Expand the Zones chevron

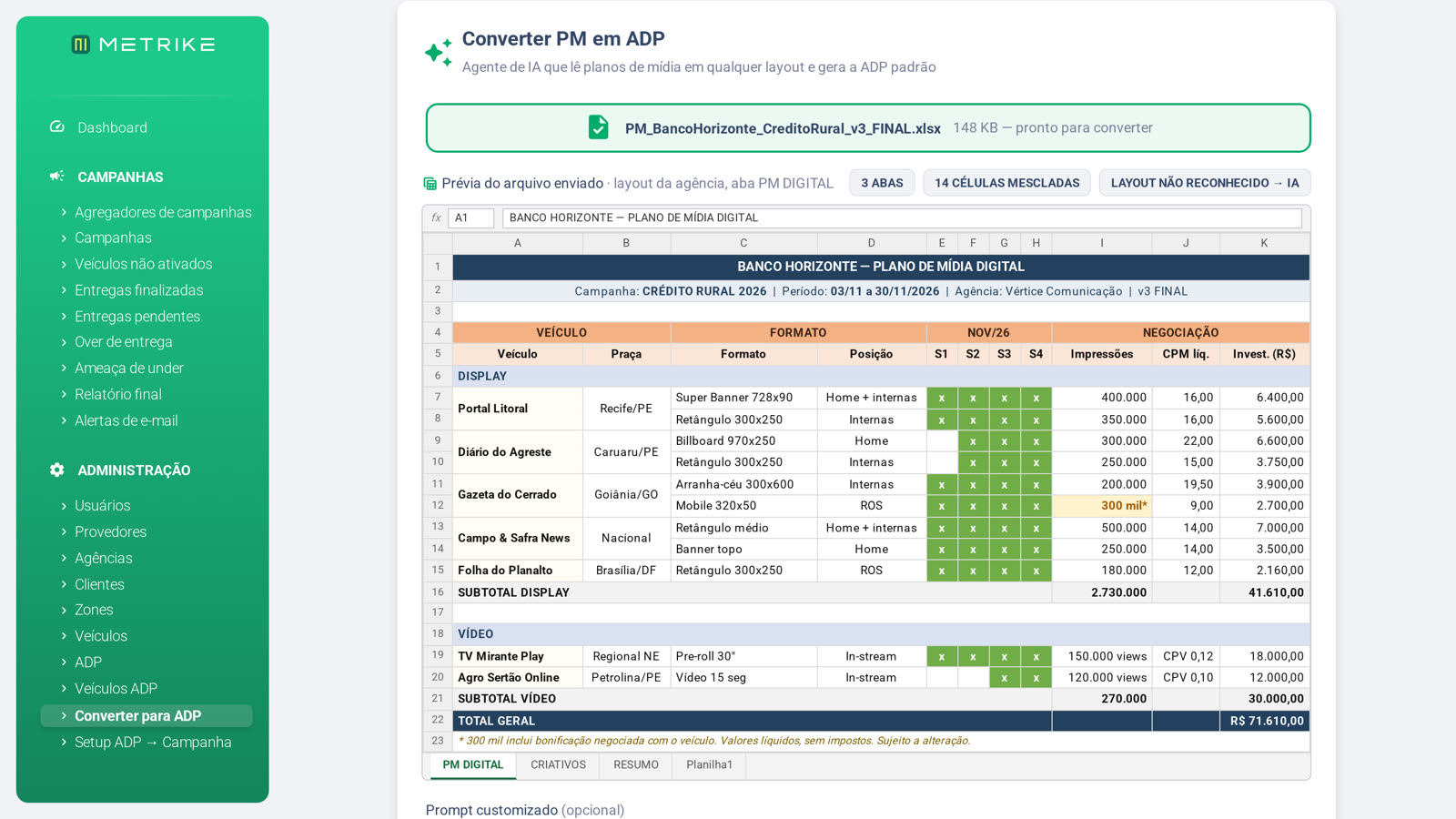(x=64, y=610)
